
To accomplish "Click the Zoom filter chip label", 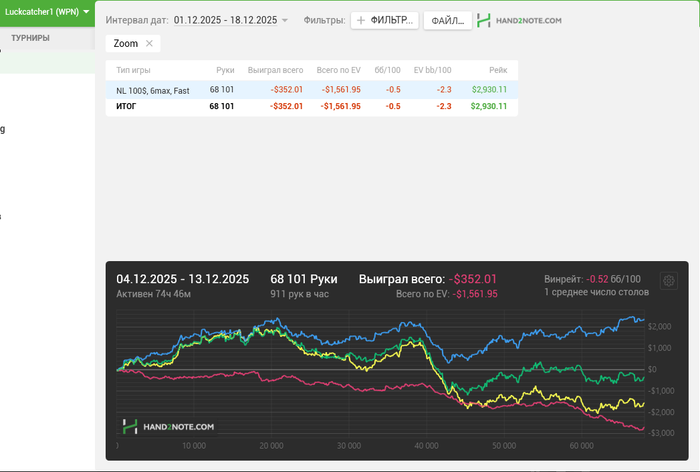I will point(126,44).
